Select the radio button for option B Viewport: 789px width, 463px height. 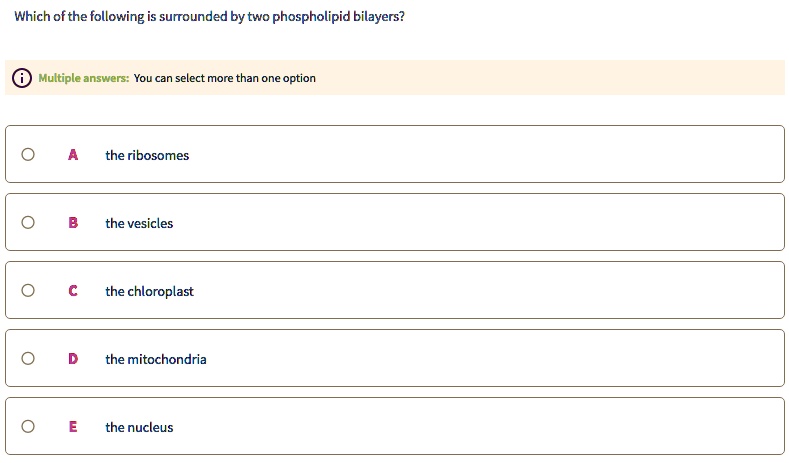coord(28,223)
